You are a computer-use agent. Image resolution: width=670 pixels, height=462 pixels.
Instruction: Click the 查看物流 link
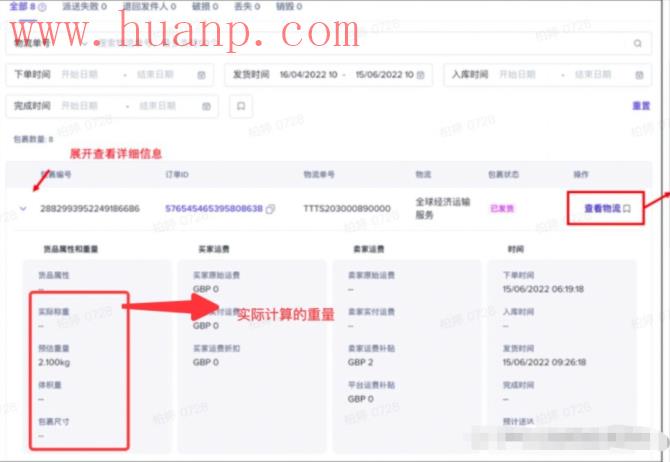(x=602, y=209)
